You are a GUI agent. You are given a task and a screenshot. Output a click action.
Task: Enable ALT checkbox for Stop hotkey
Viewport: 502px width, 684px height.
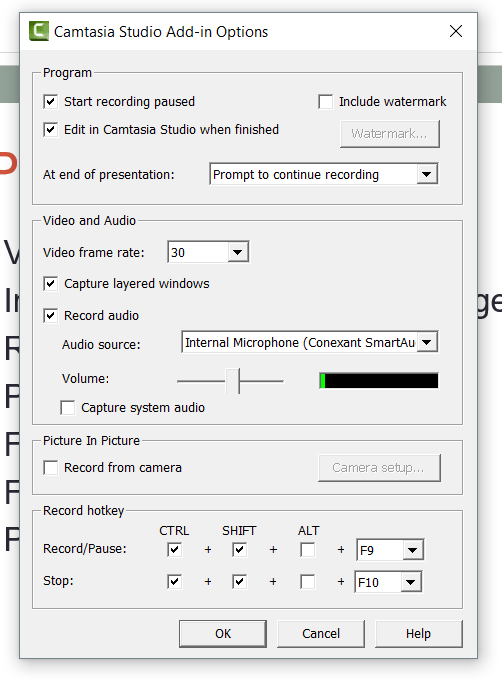point(307,581)
